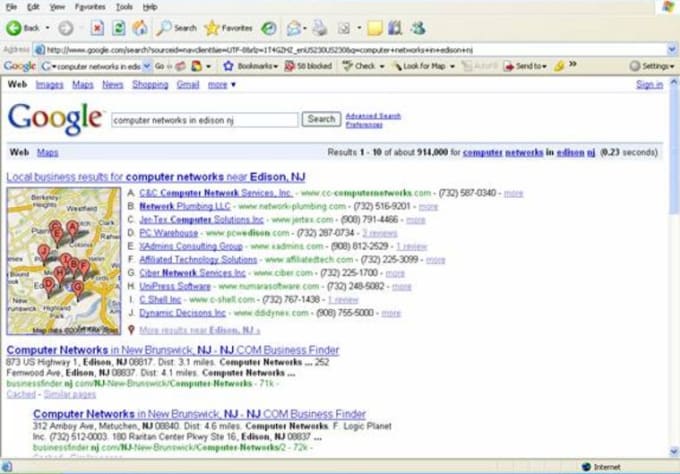Click the Internet zone globe in status bar
680x474 pixels.
(x=586, y=467)
